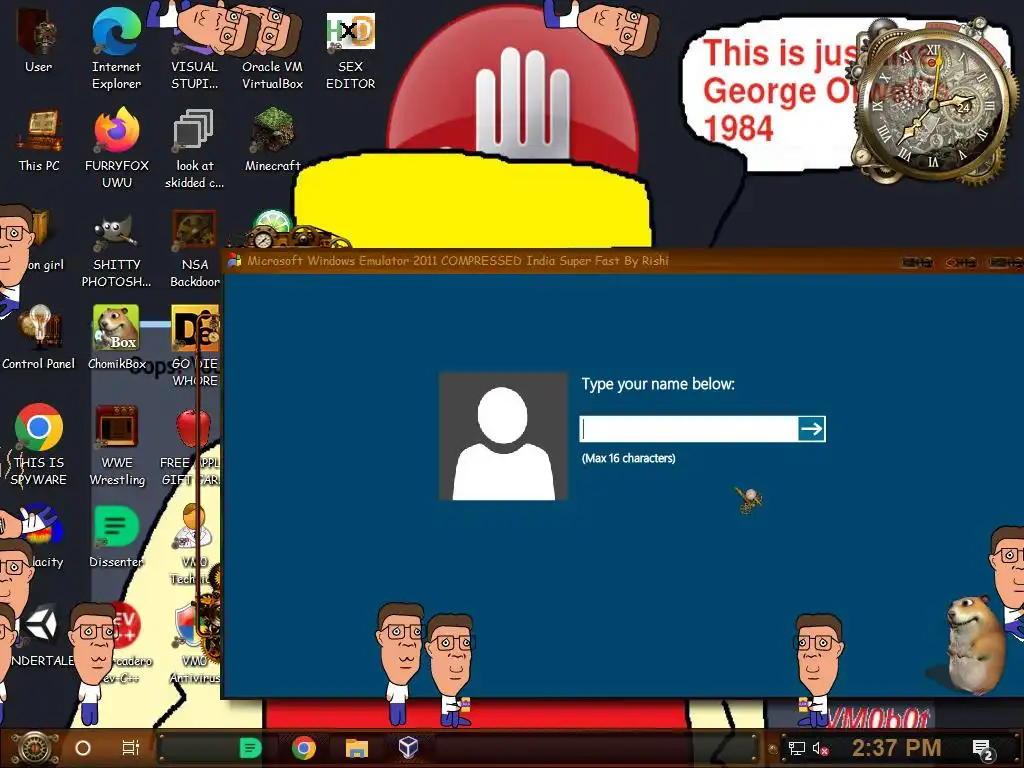This screenshot has height=768, width=1024.
Task: Open Internet Explorer Edge desktop icon
Action: (x=116, y=47)
